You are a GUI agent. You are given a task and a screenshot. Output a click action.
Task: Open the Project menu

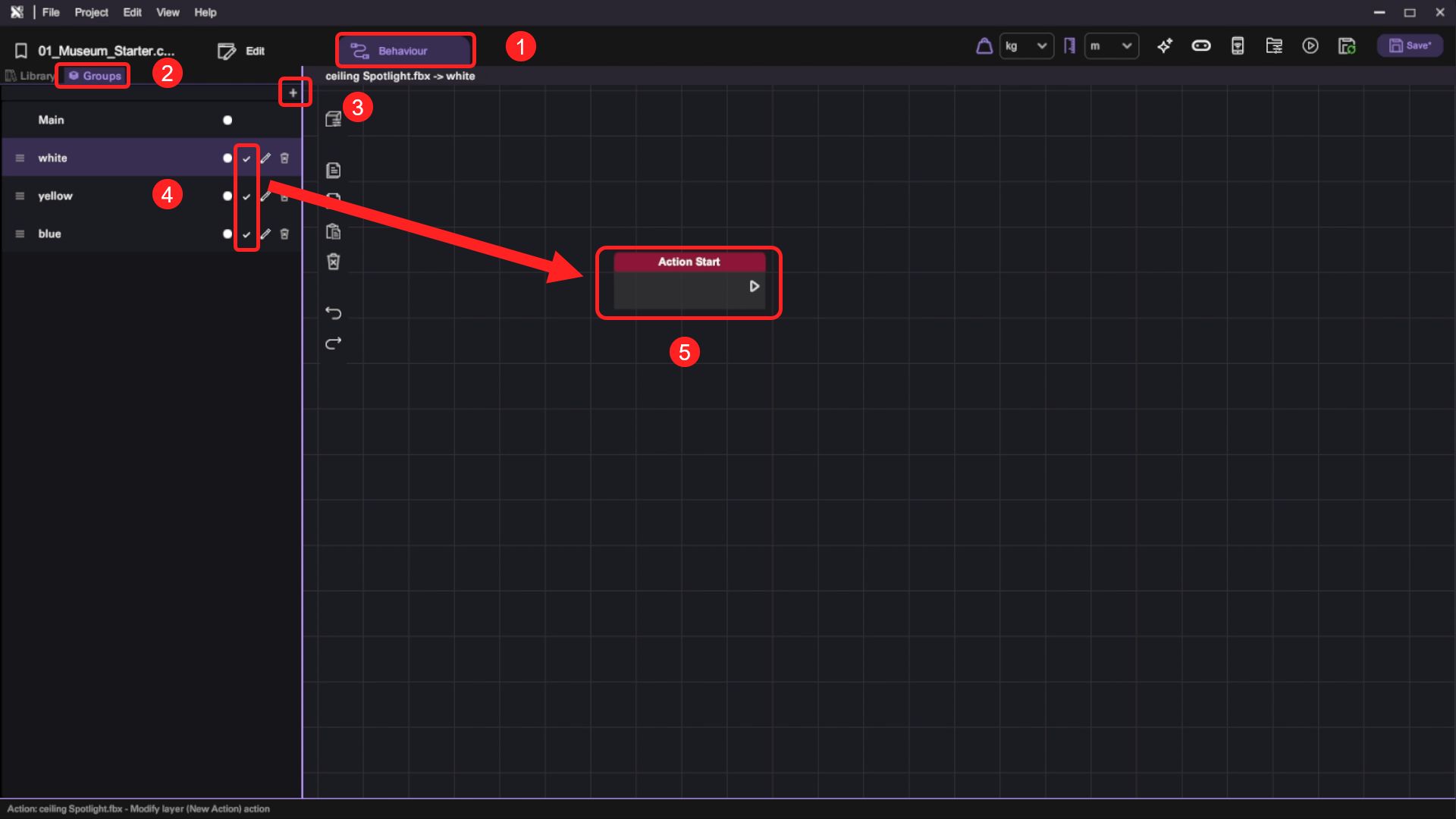click(91, 12)
